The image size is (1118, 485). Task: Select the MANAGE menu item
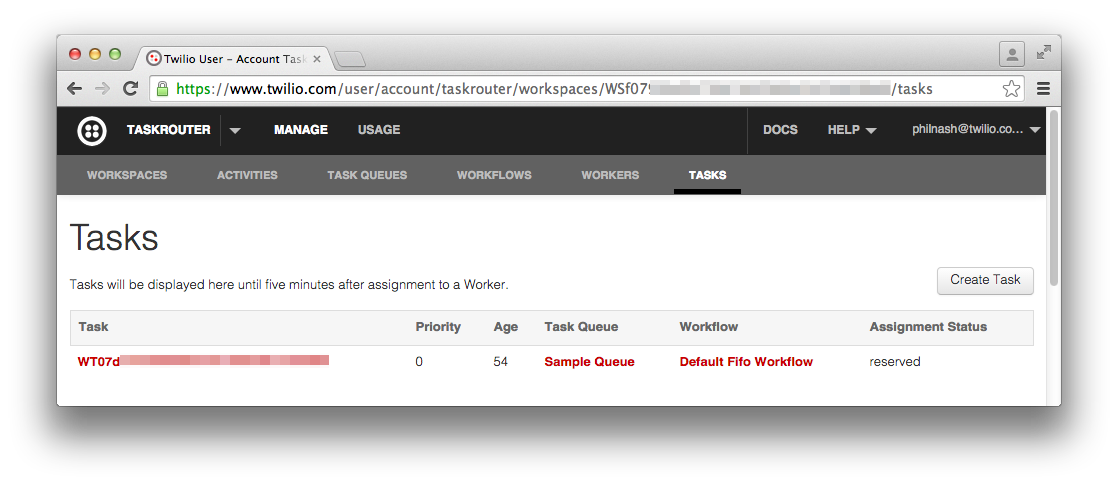pyautogui.click(x=301, y=130)
